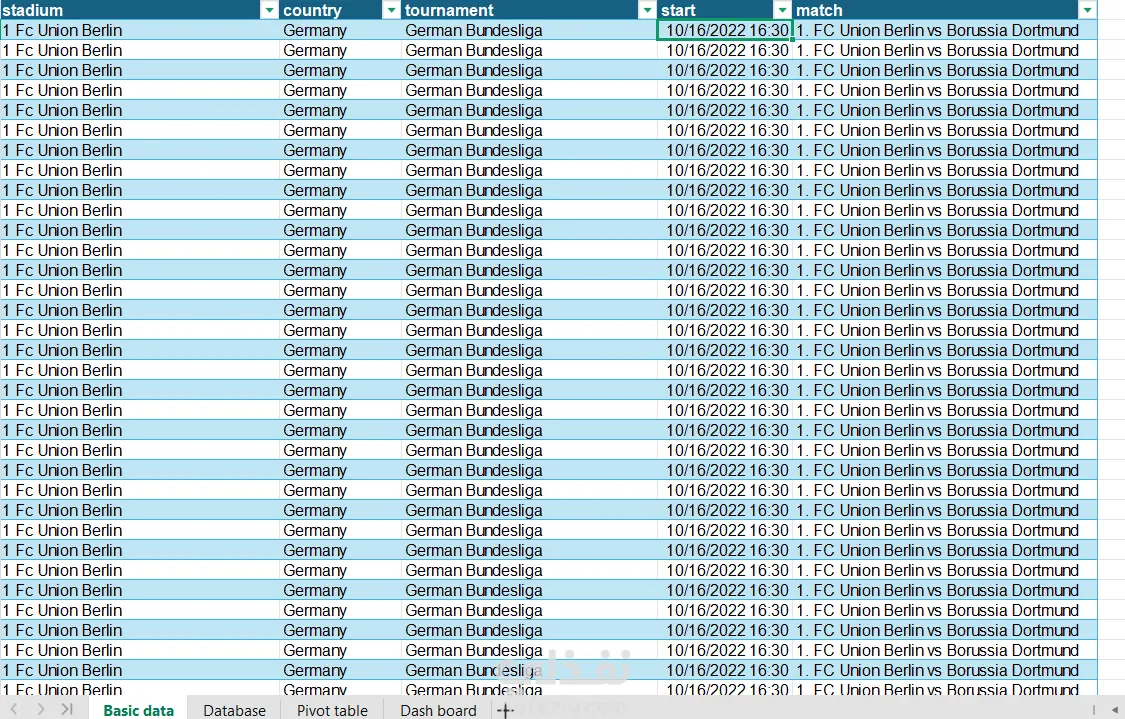Switch to the Basic data sheet tab
Viewport: 1125px width, 719px height.
point(138,710)
